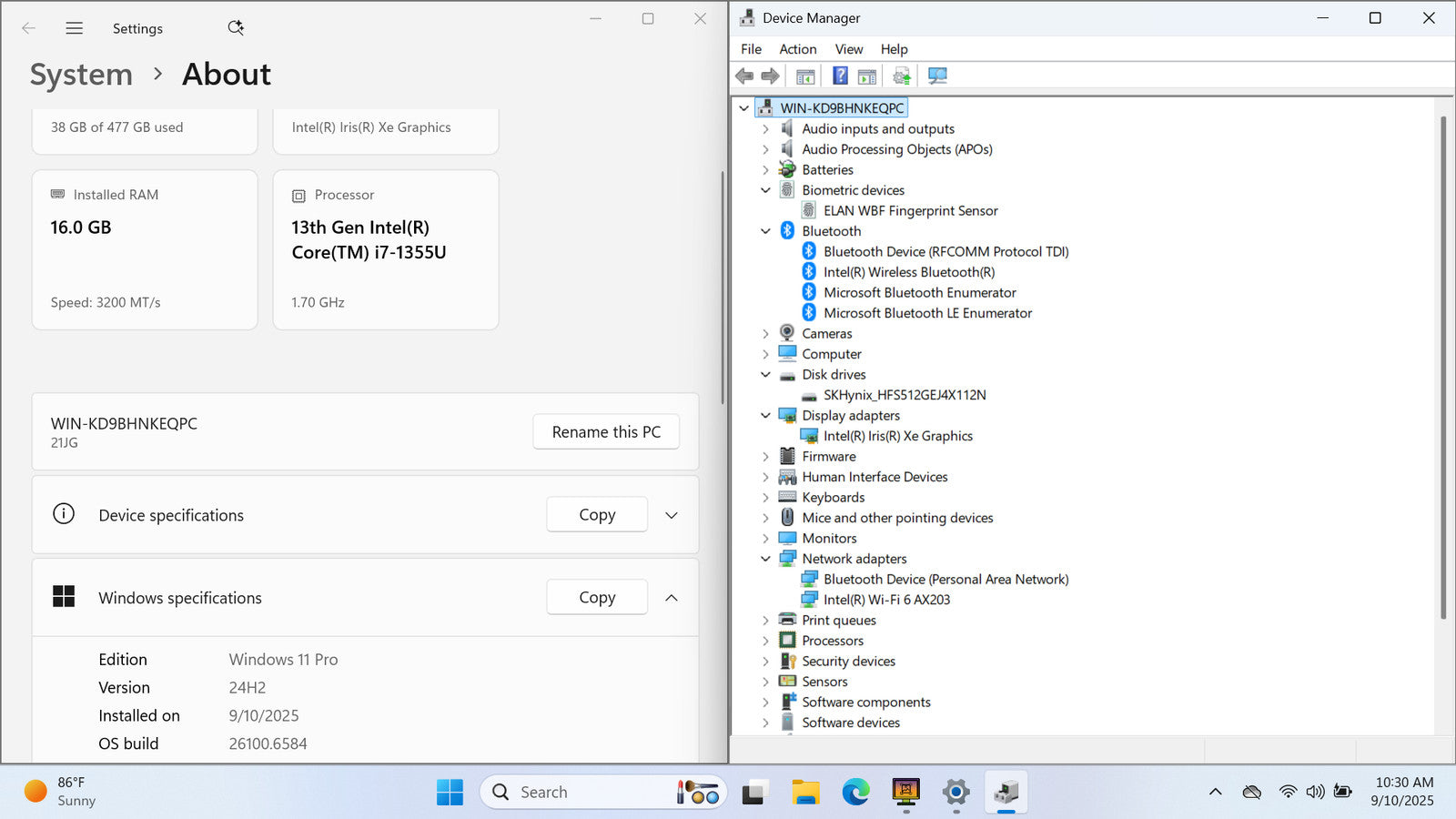Click the taskbar Search box
This screenshot has width=1456, height=819.
[582, 793]
